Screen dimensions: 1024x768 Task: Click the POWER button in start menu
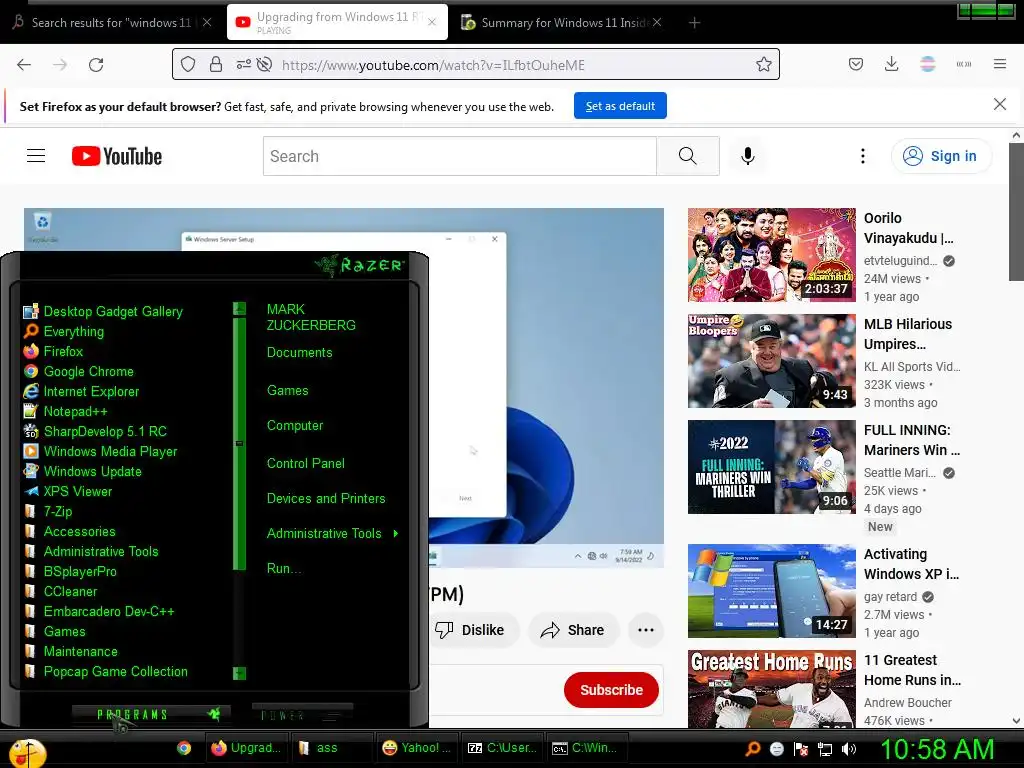click(302, 715)
